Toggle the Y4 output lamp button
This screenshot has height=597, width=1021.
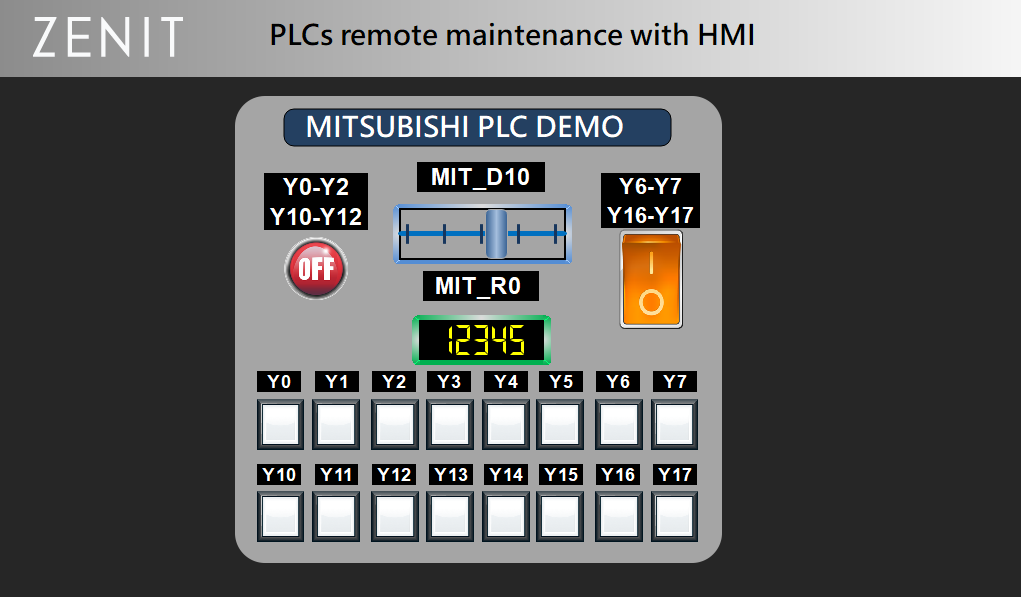click(x=506, y=424)
